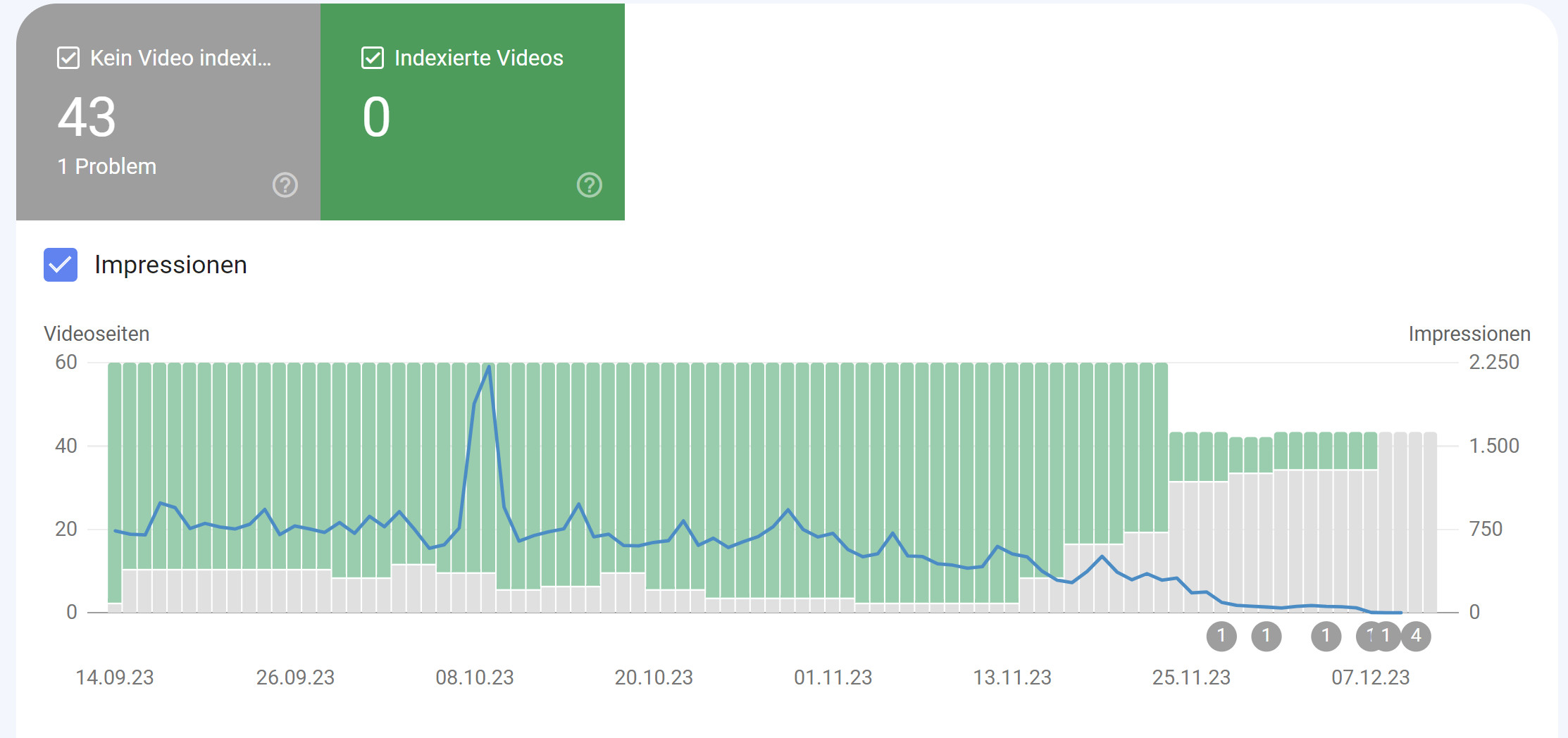Click annotation marker directly left of marker 4
The height and width of the screenshot is (738, 1568).
tap(1387, 637)
